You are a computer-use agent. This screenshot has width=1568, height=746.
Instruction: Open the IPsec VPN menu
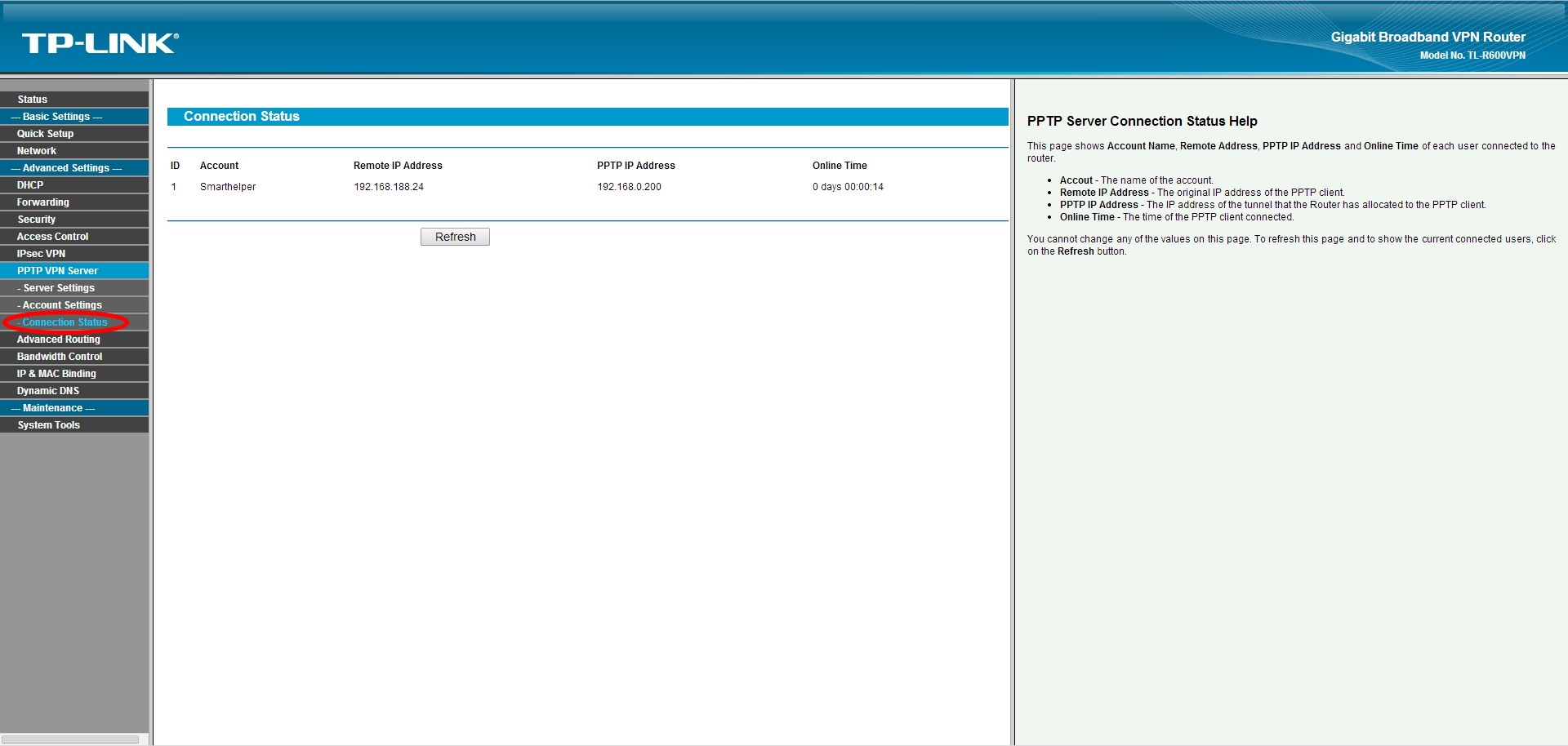(x=74, y=254)
